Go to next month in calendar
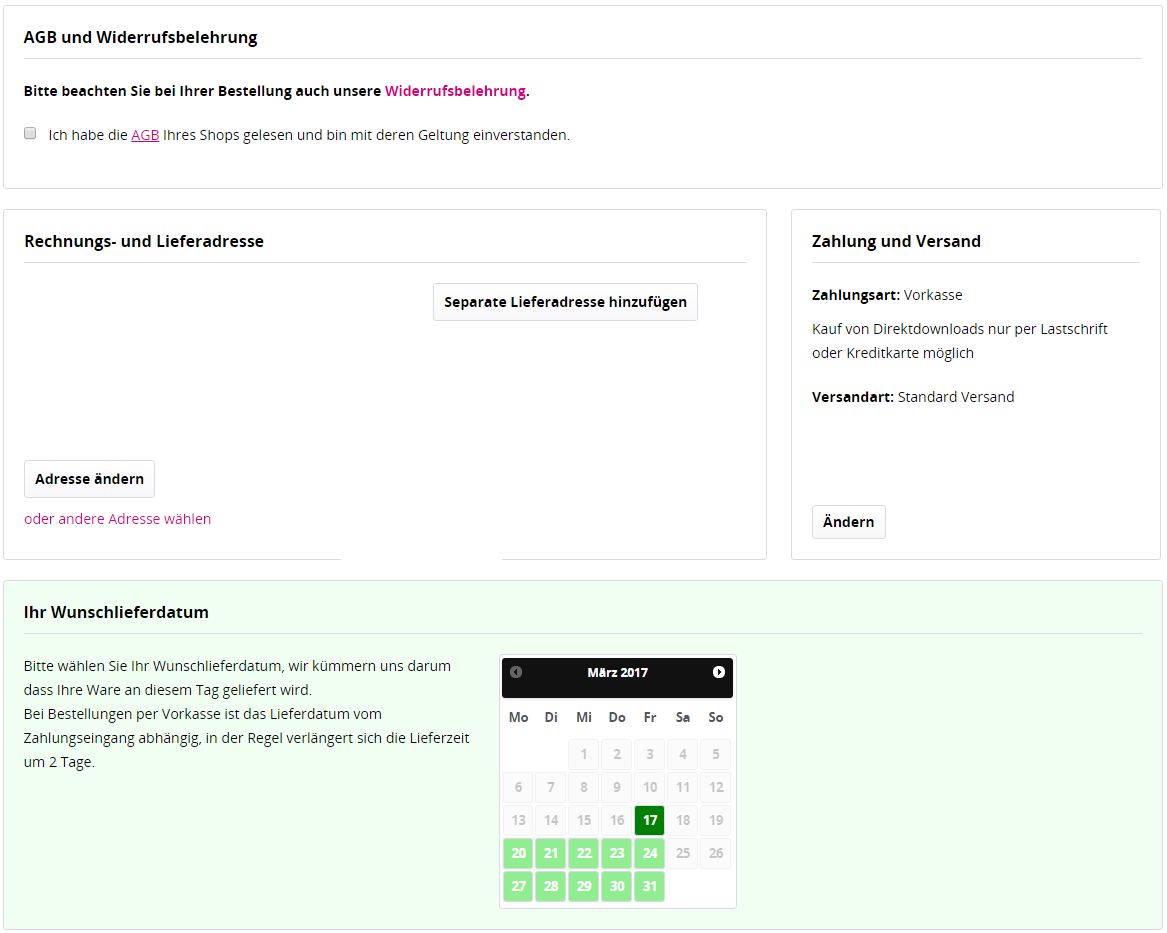The width and height of the screenshot is (1167, 933). tap(719, 672)
